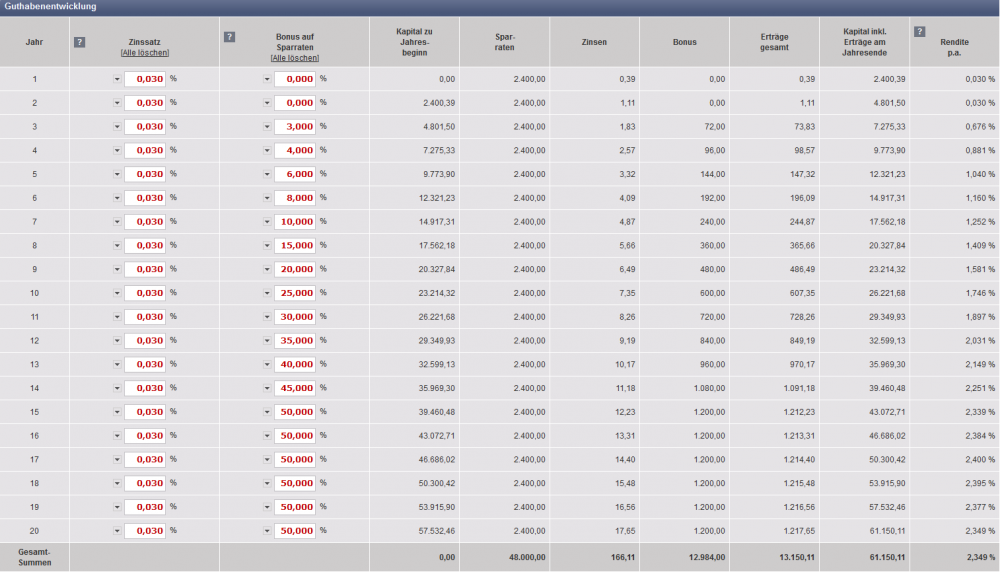This screenshot has width=1000, height=572.
Task: Click year 5 Zinsen value 3,32
Action: 627,174
